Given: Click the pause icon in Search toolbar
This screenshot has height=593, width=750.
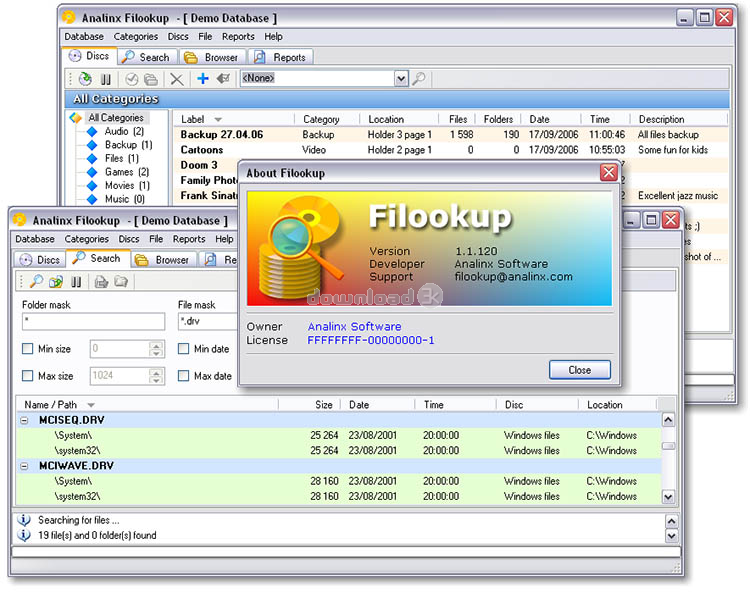Looking at the screenshot, I should point(75,282).
